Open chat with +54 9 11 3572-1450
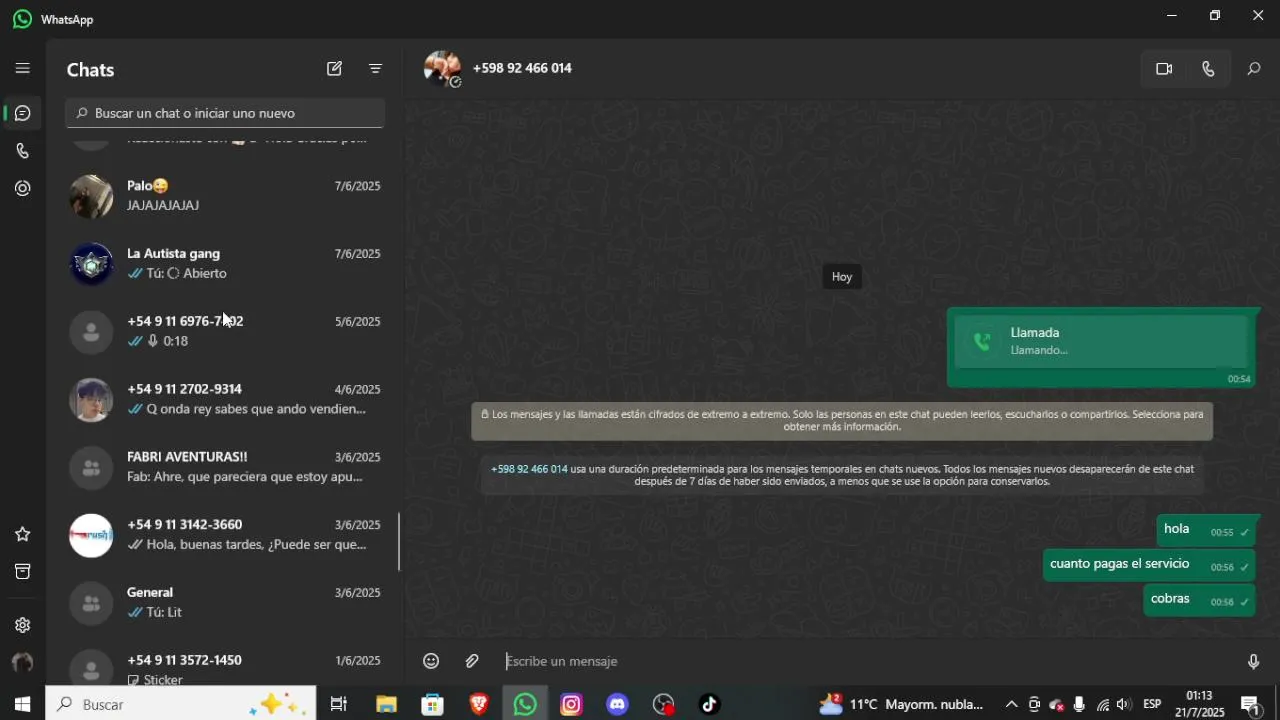This screenshot has width=1280, height=720. [225, 670]
